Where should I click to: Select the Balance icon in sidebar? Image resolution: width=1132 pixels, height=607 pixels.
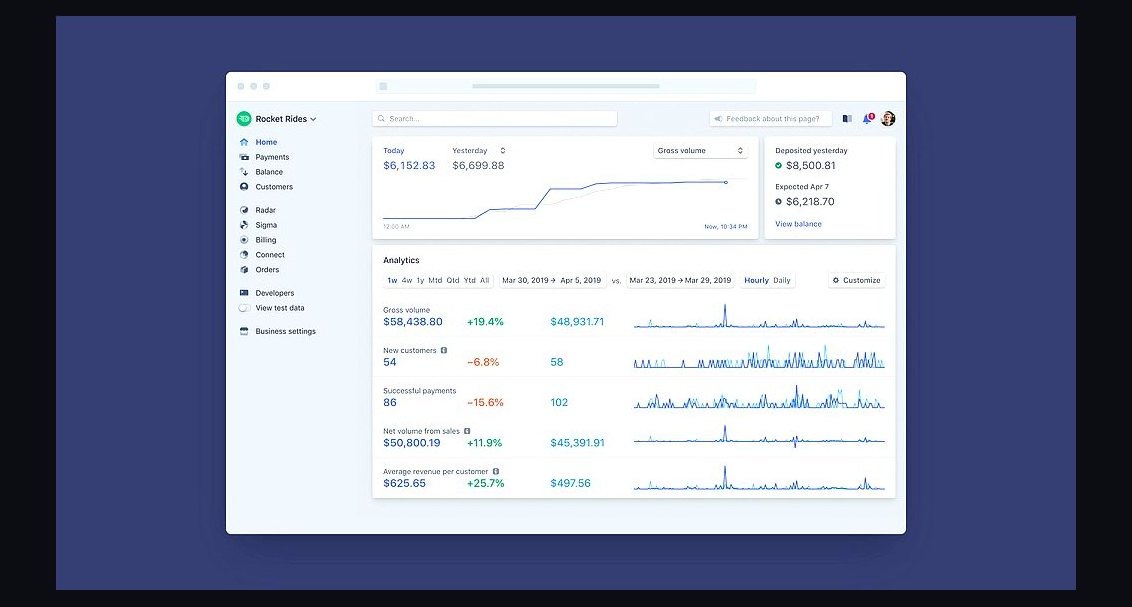point(244,172)
